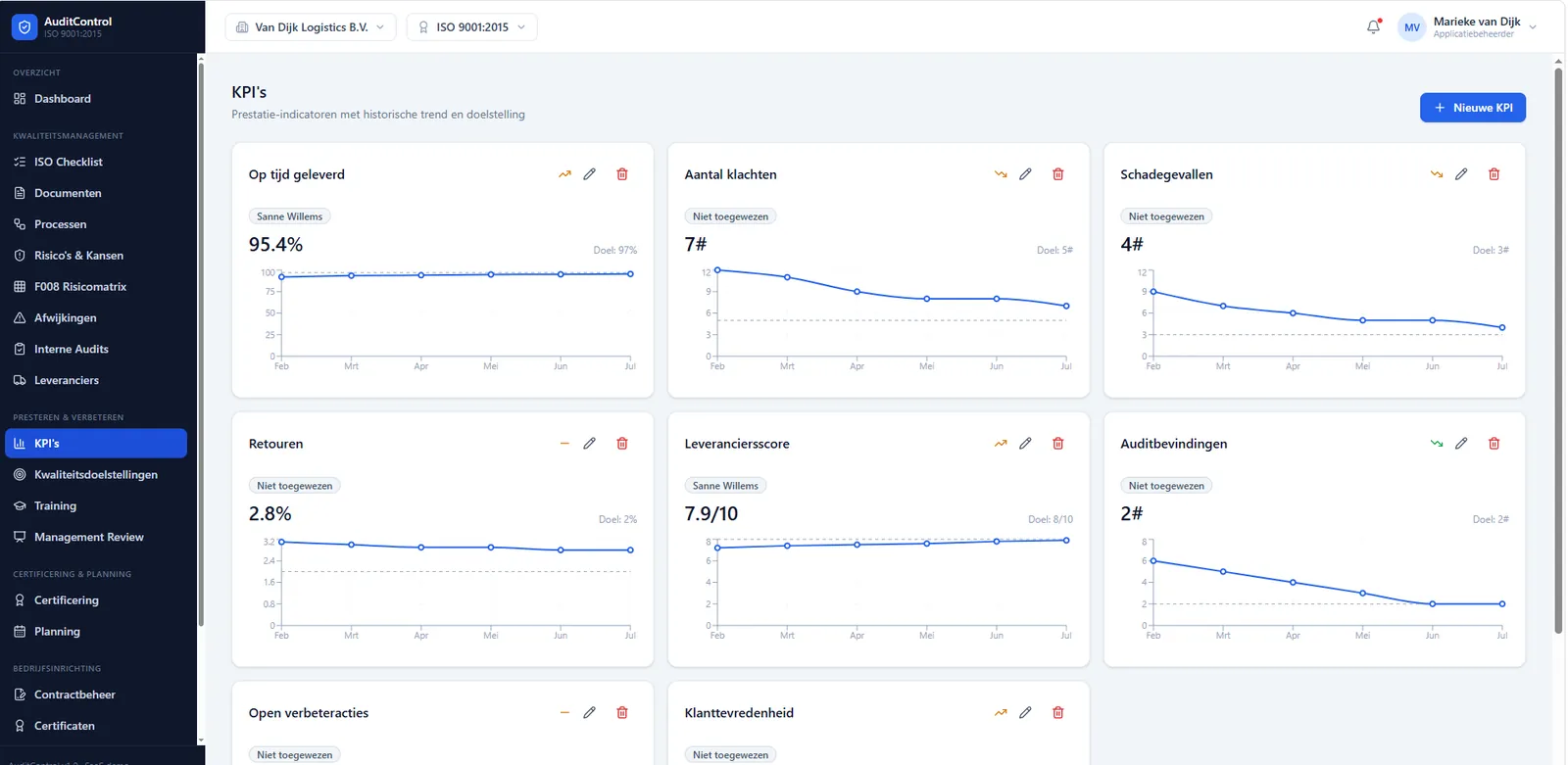Click the AuditControl shield logo
This screenshot has height=765, width=1568.
24,26
